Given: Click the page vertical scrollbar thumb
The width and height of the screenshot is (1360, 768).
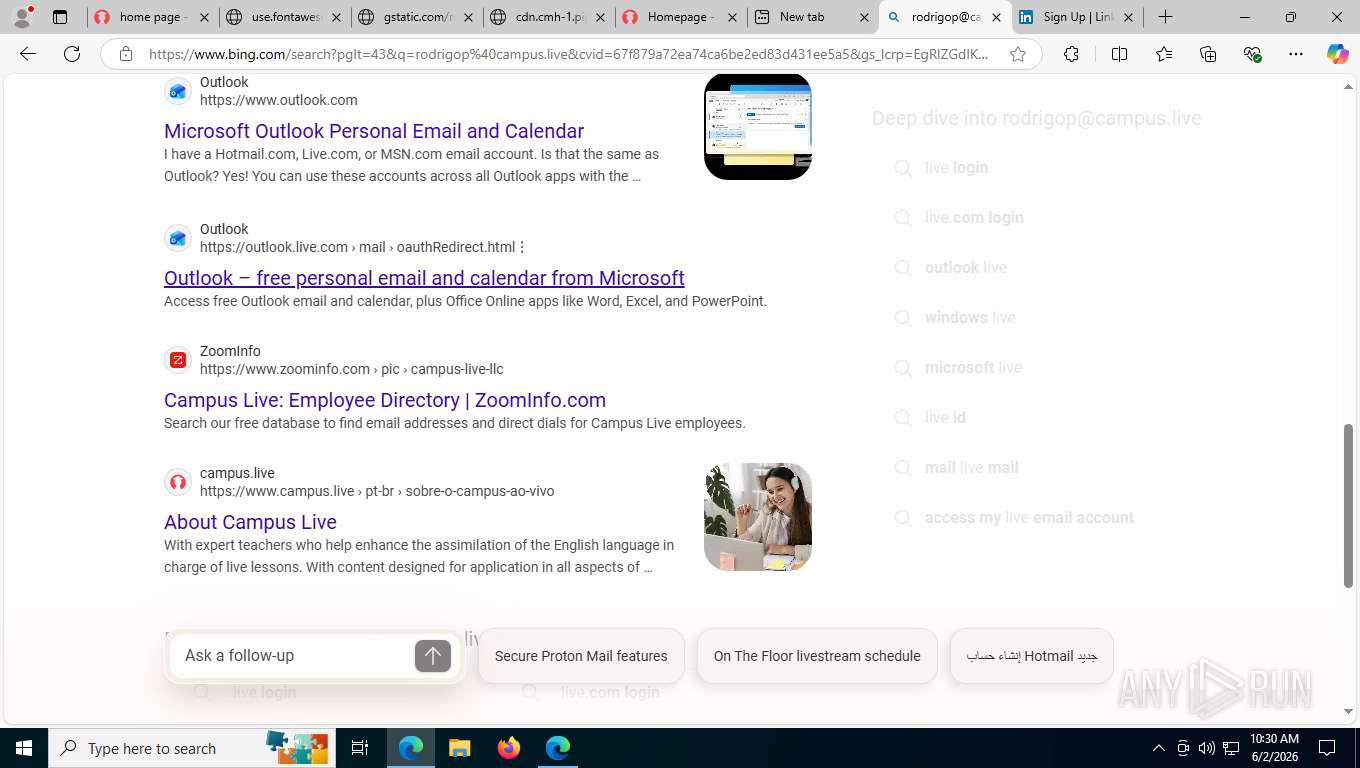Looking at the screenshot, I should pyautogui.click(x=1348, y=505).
